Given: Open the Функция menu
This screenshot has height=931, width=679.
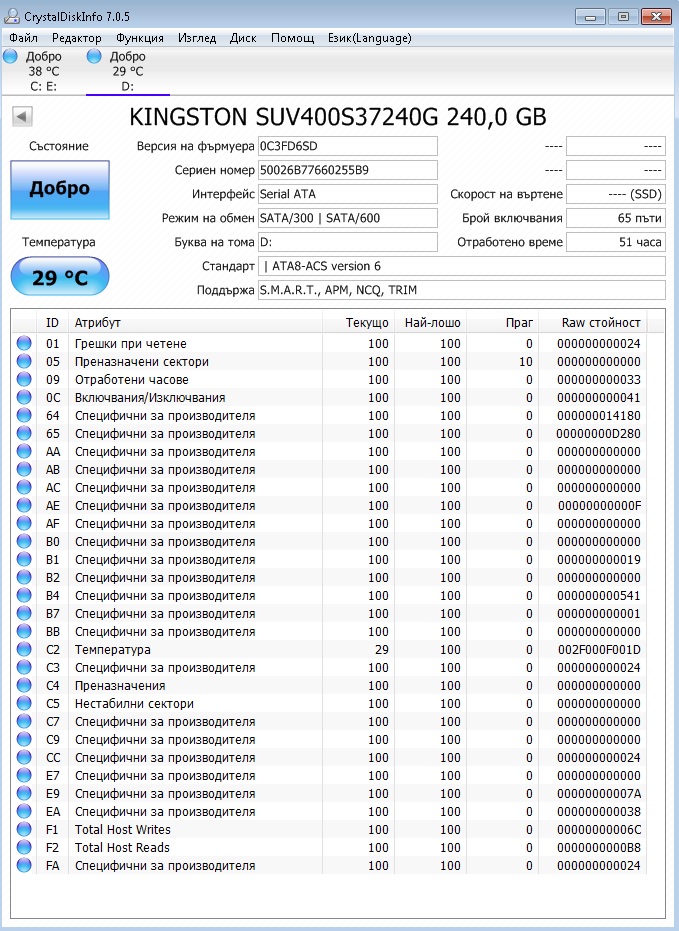Looking at the screenshot, I should (x=139, y=38).
